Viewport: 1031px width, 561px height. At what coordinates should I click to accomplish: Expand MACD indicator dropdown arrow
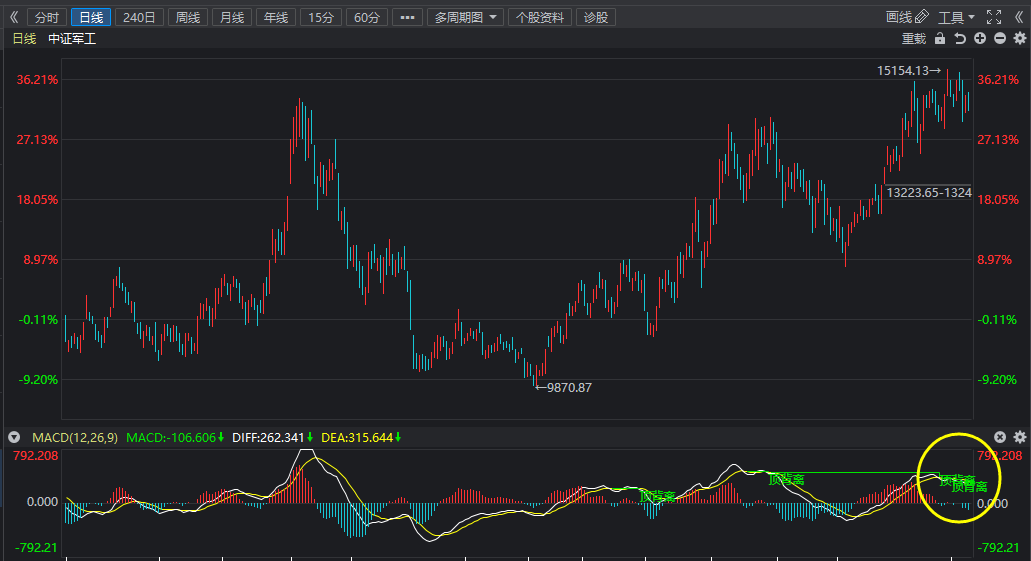point(14,437)
